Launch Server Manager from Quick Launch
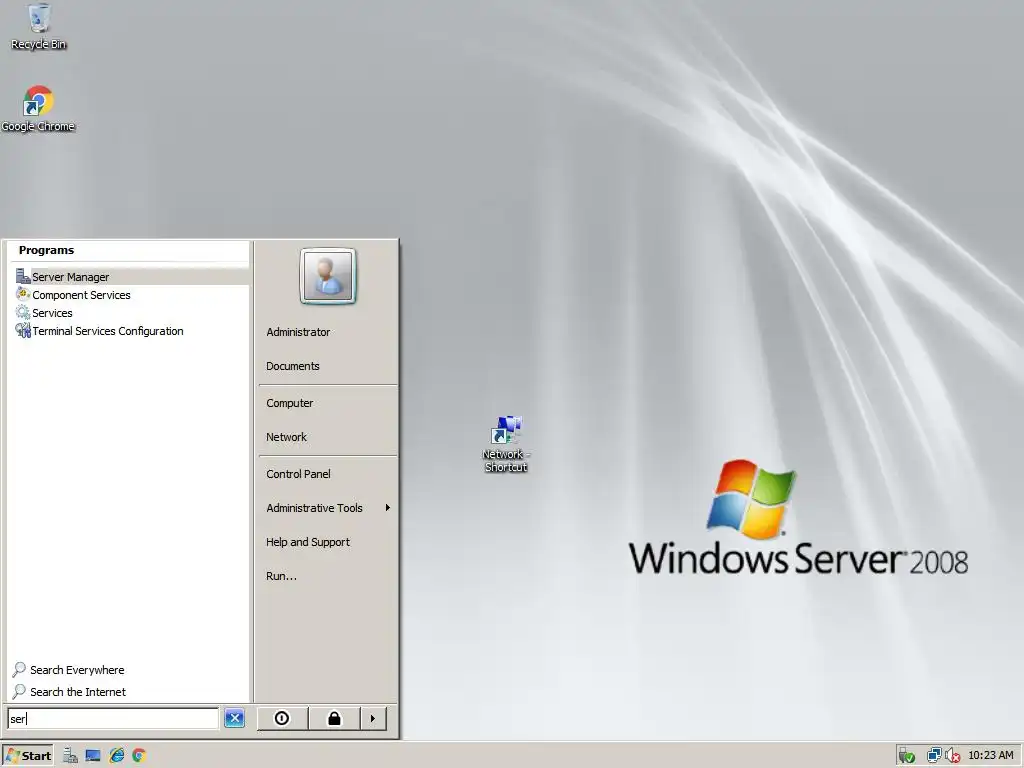 [70, 756]
